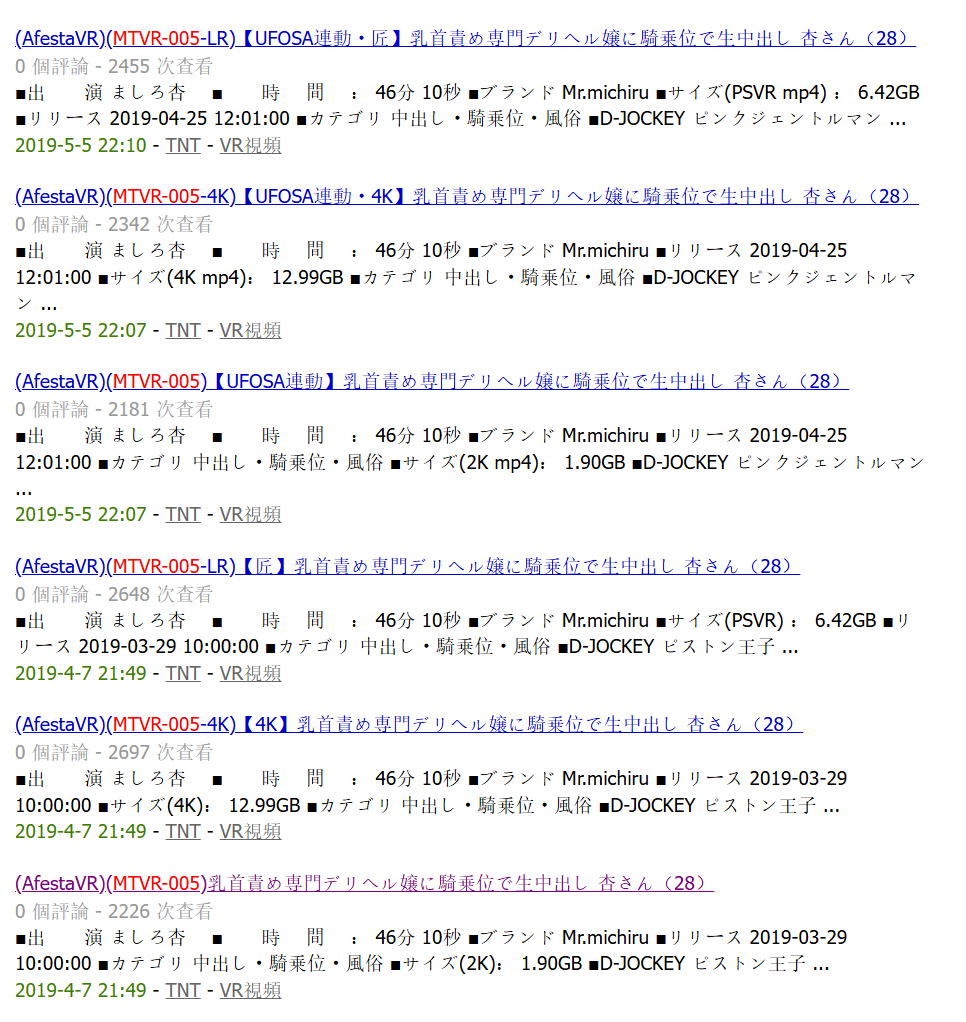Click date 2019-5-5 22:07 under the 2181-view result
The height and width of the screenshot is (1022, 966).
pos(81,514)
